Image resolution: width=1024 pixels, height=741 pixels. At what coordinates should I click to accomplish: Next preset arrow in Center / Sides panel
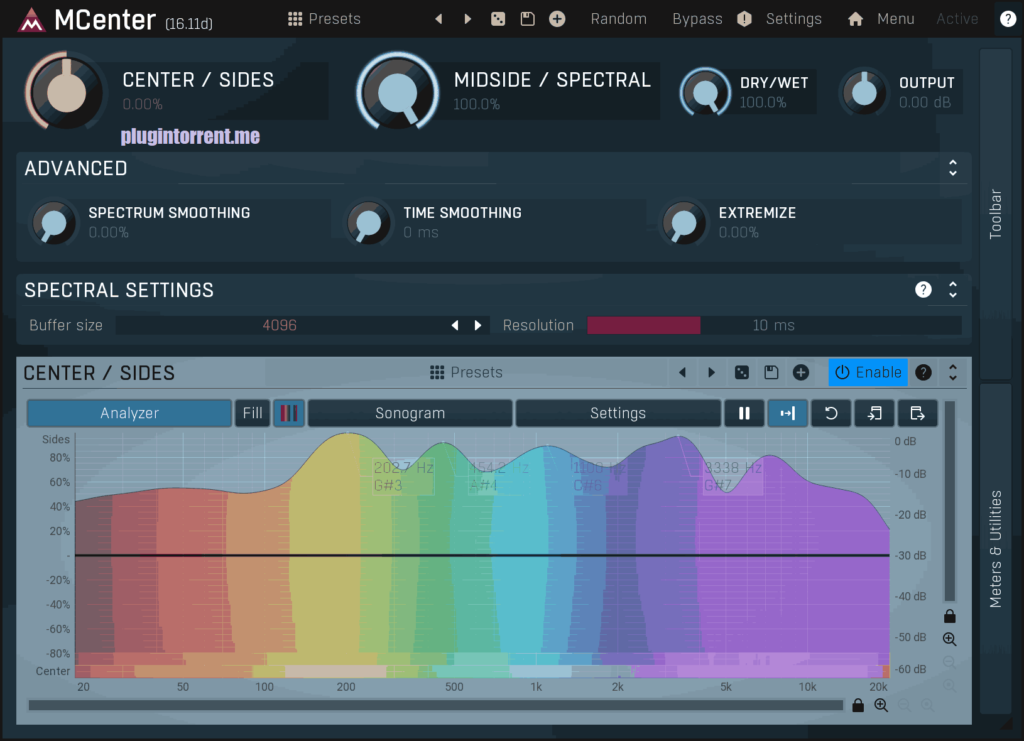pyautogui.click(x=712, y=372)
